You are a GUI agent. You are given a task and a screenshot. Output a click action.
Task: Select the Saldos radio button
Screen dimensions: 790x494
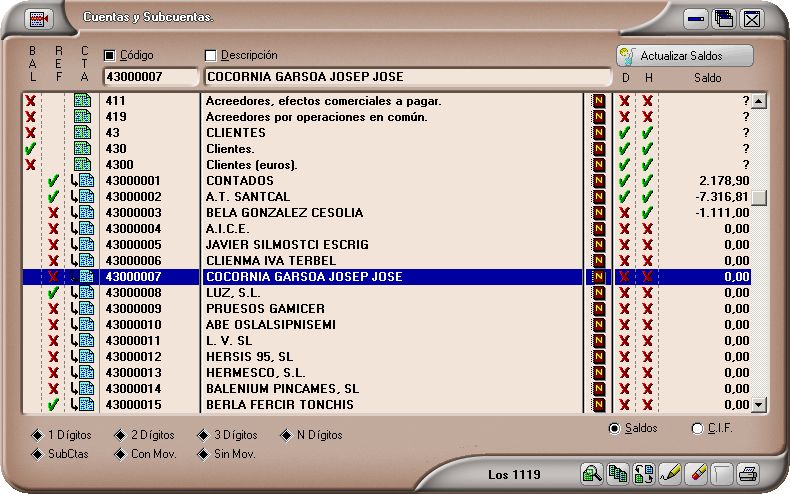pyautogui.click(x=615, y=428)
